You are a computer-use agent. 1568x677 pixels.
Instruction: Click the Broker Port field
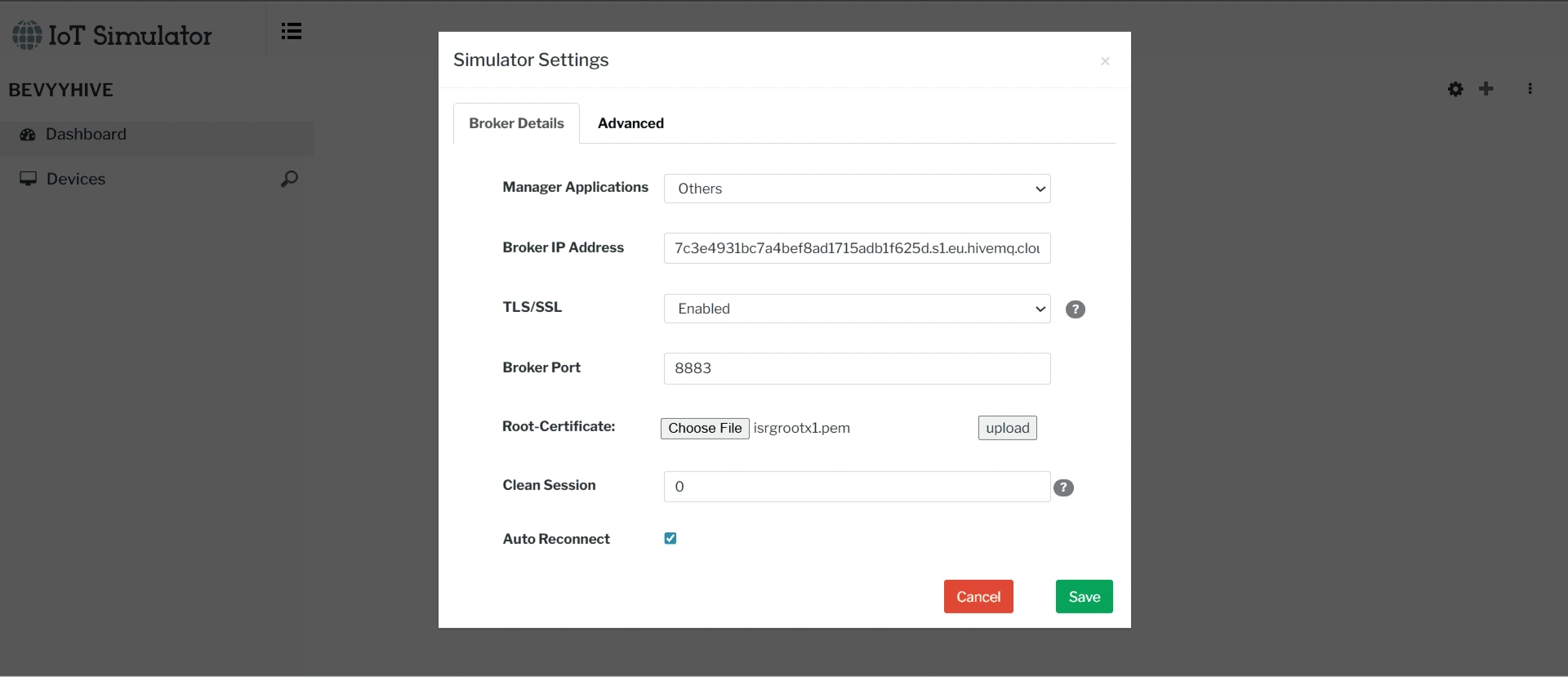[857, 368]
